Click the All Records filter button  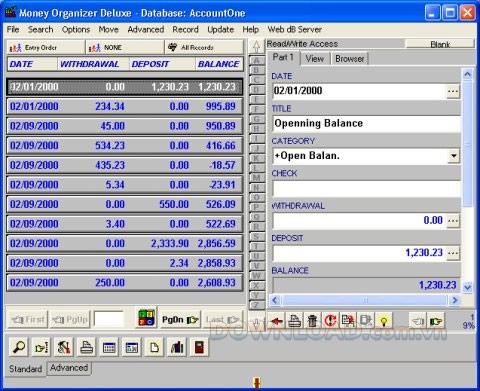tap(204, 47)
